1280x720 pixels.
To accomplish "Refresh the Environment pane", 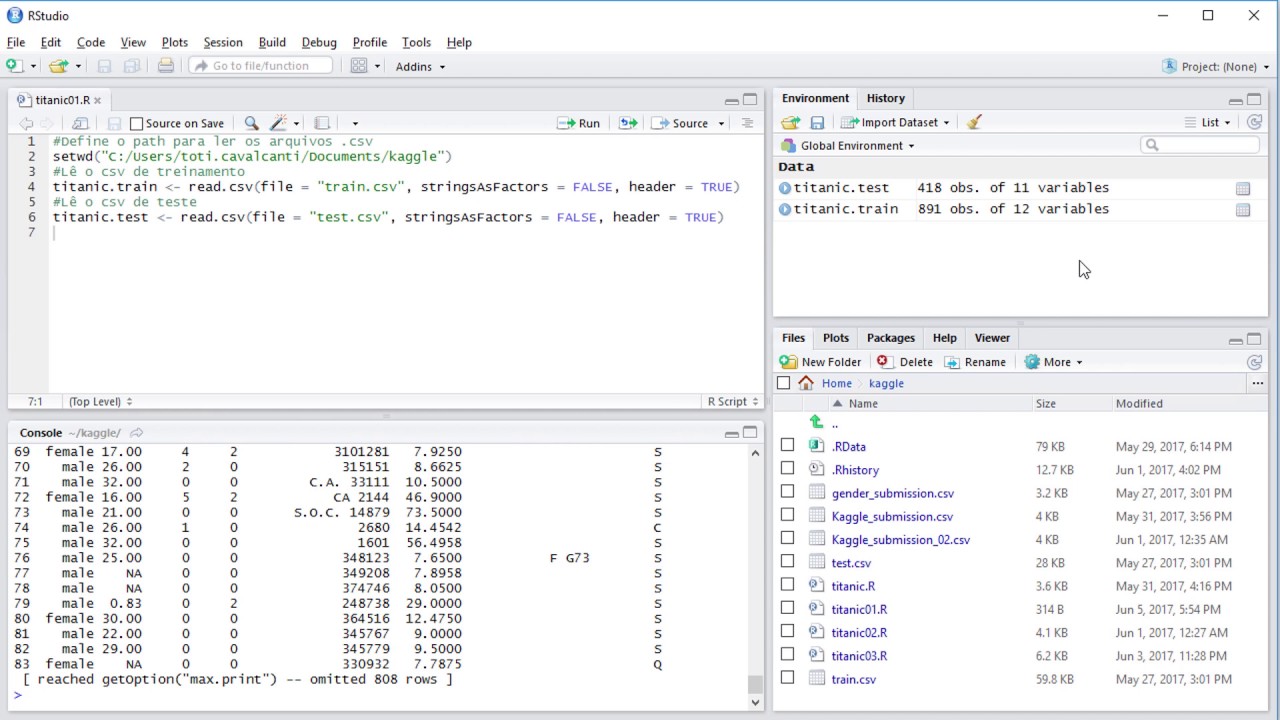I will pos(1255,122).
